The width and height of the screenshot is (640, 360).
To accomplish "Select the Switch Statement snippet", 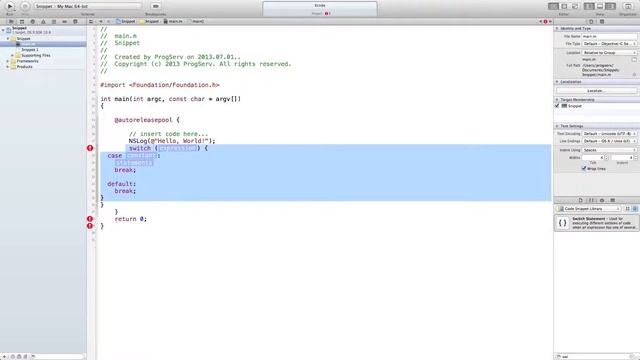I will (x=596, y=223).
